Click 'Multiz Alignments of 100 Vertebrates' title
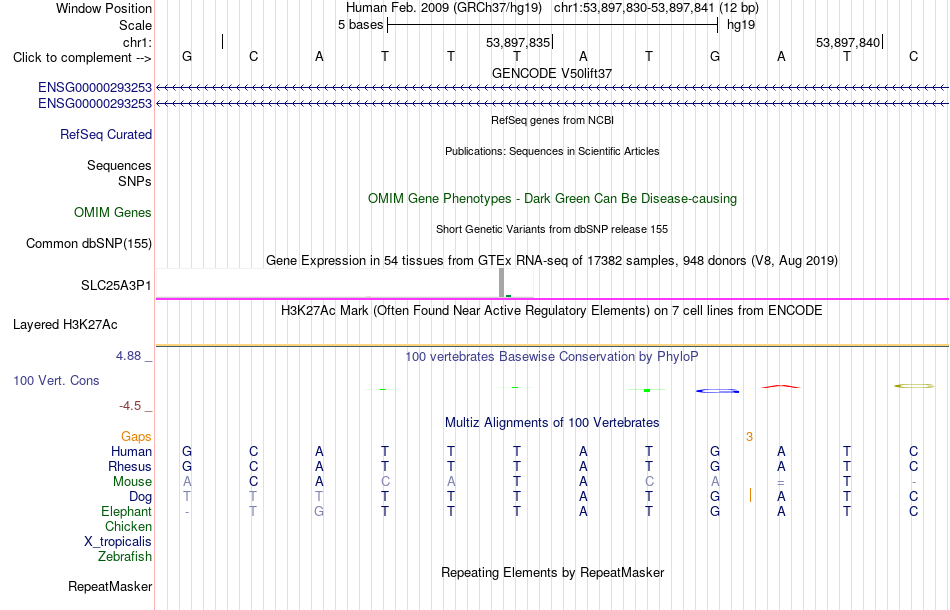 tap(552, 423)
